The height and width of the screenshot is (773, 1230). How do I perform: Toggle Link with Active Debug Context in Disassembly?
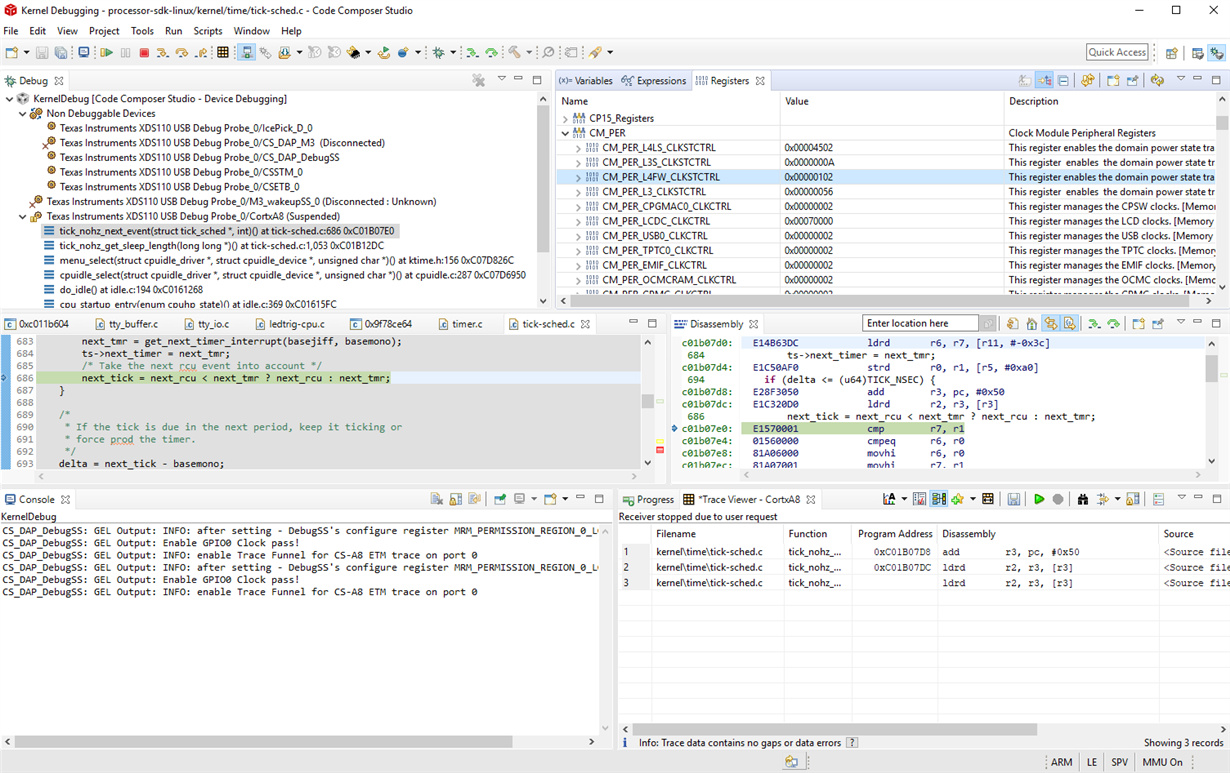(1050, 324)
